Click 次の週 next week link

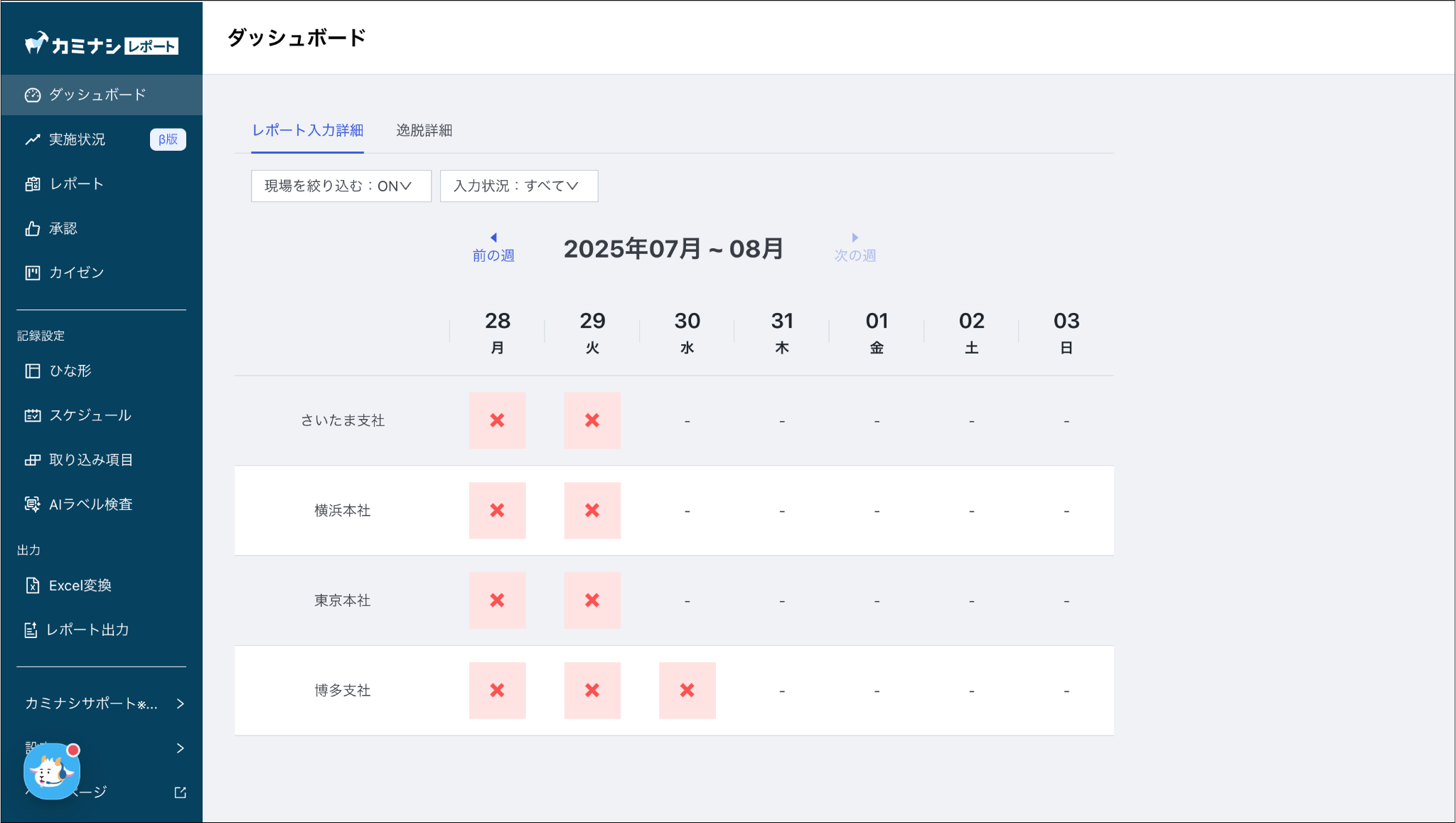click(855, 248)
